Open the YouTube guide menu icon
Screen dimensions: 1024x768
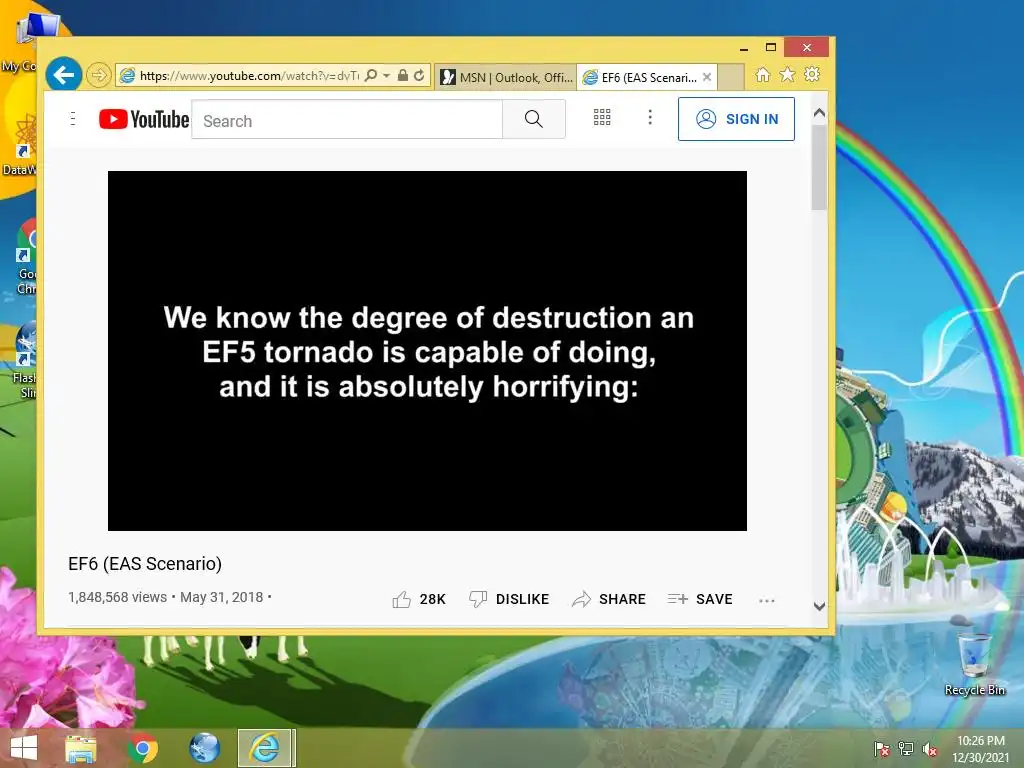(72, 118)
